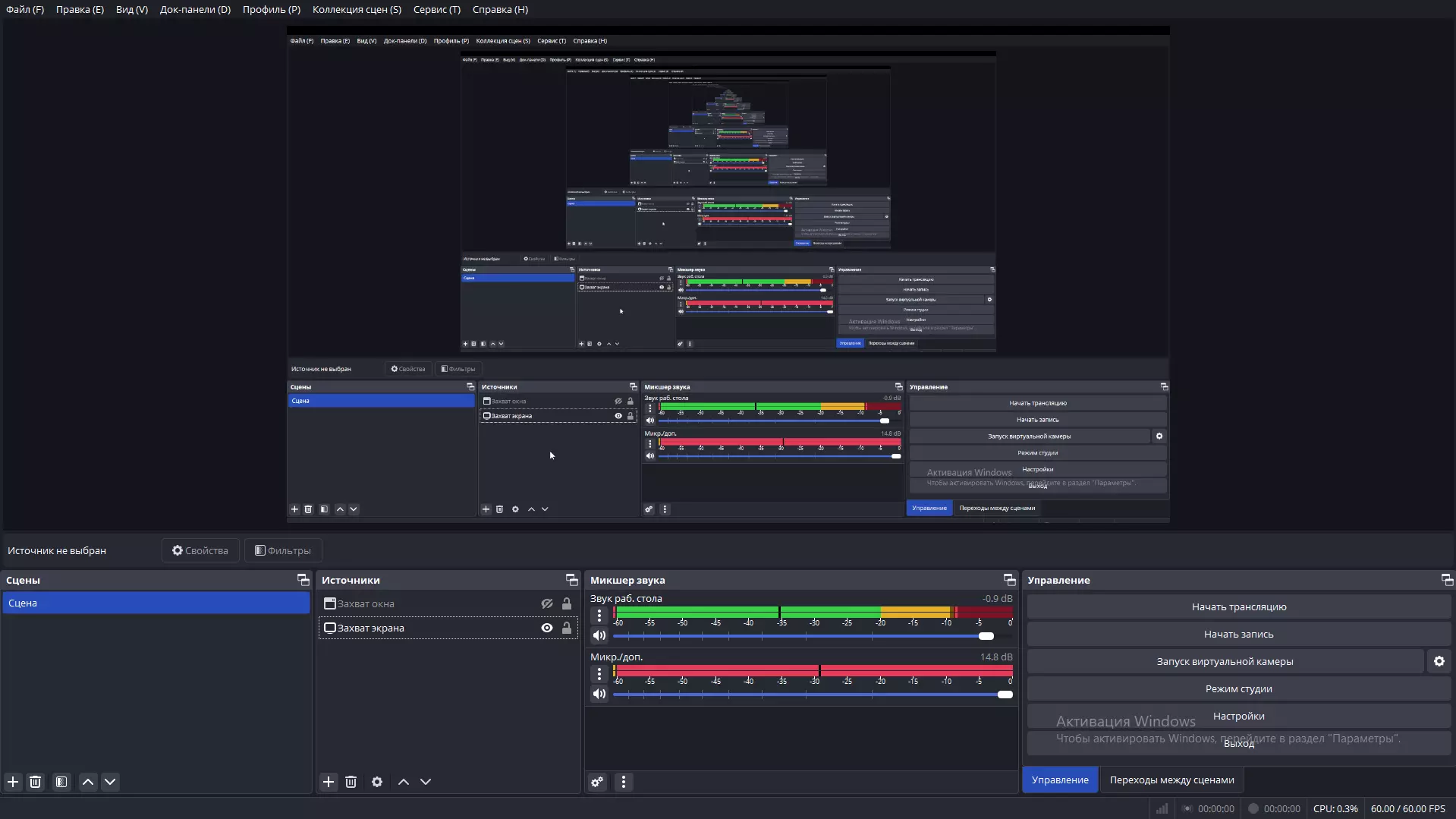
Task: Open Настройки from Controls panel
Action: coord(1239,716)
